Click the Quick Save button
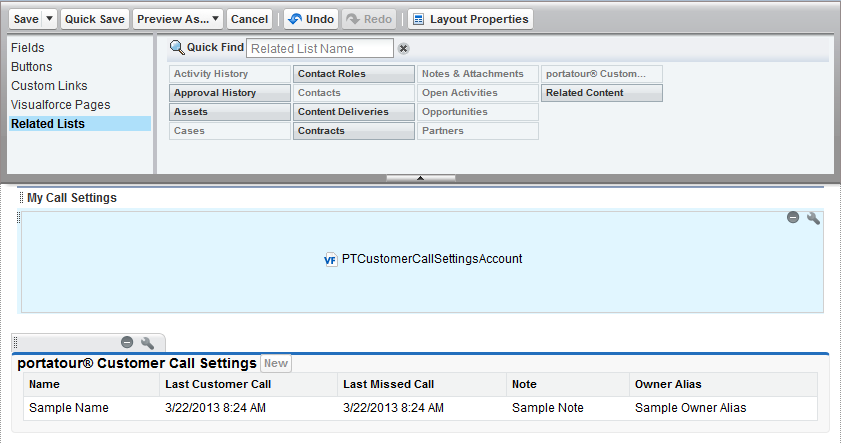Image resolution: width=841 pixels, height=443 pixels. (94, 19)
